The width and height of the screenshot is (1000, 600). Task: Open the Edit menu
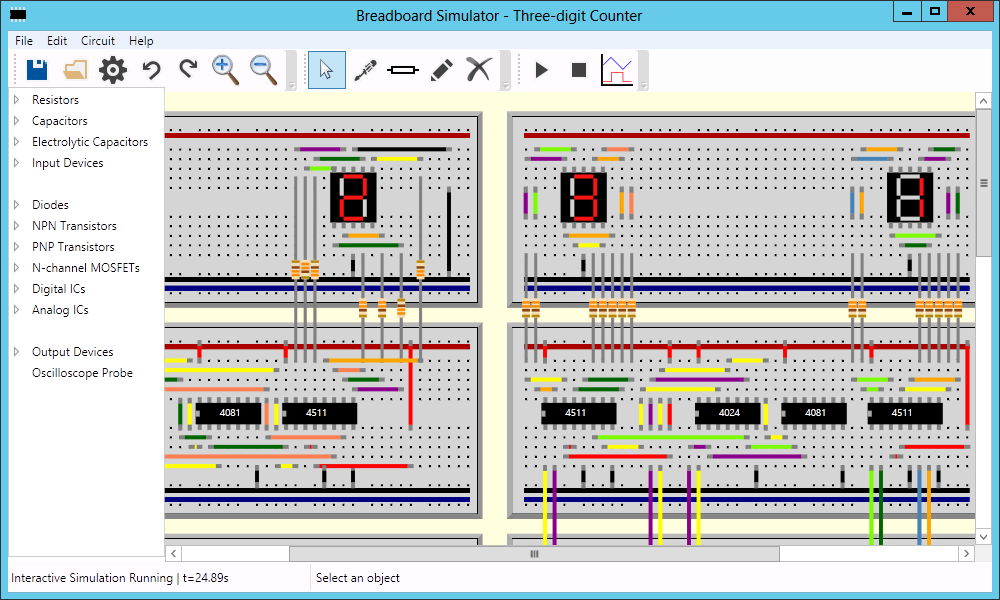click(x=57, y=41)
